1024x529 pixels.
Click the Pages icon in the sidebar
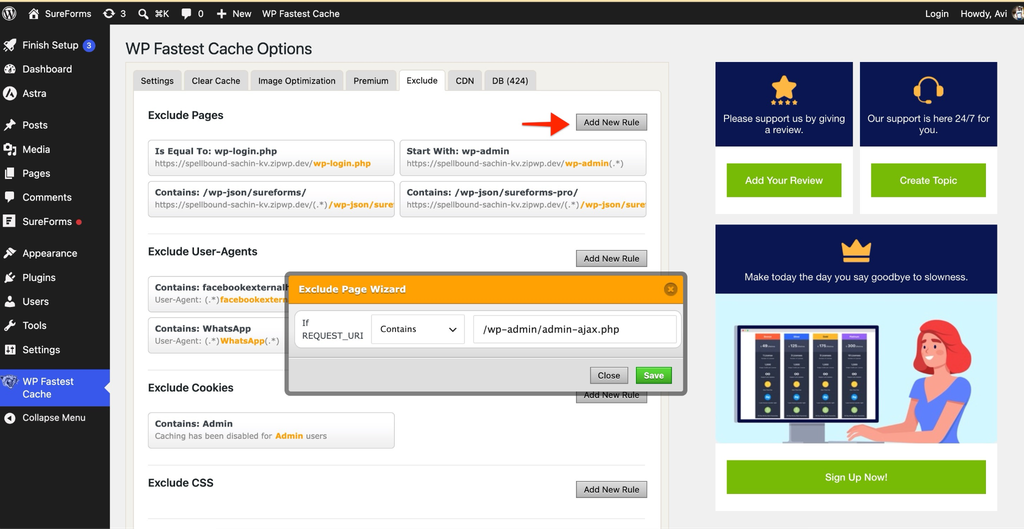coord(10,173)
